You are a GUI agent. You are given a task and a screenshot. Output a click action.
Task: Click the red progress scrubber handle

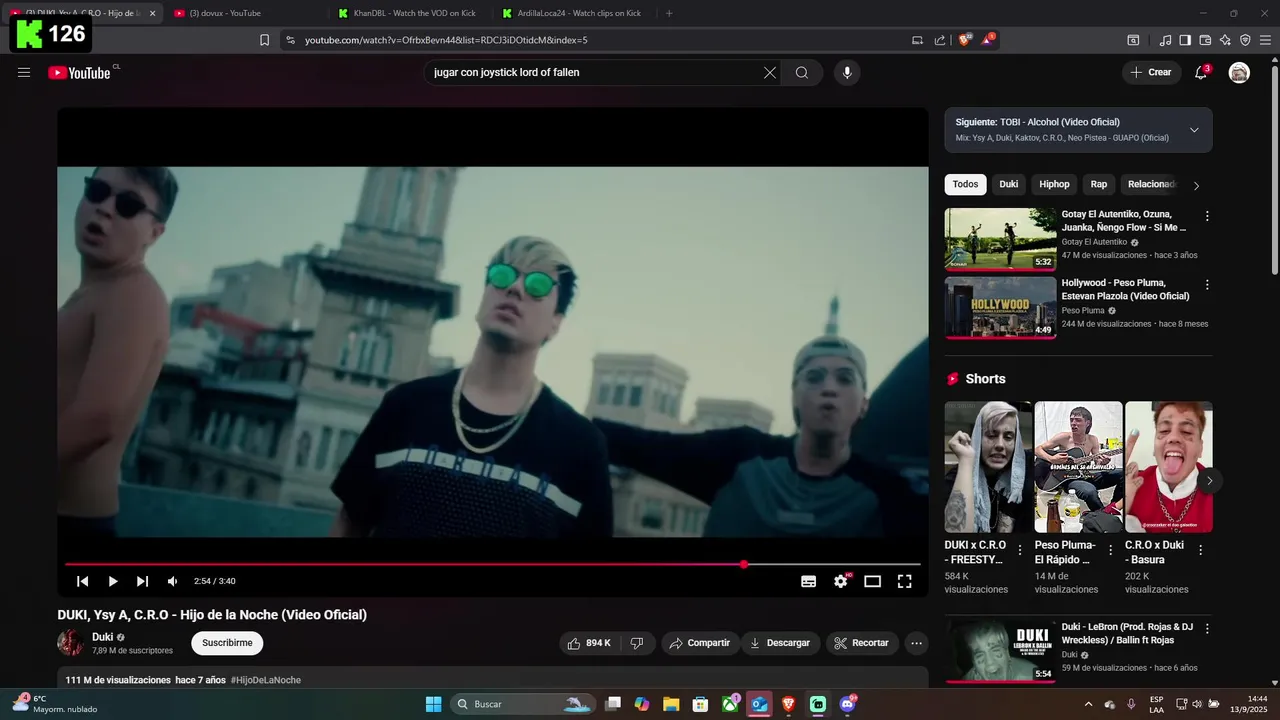(x=744, y=564)
